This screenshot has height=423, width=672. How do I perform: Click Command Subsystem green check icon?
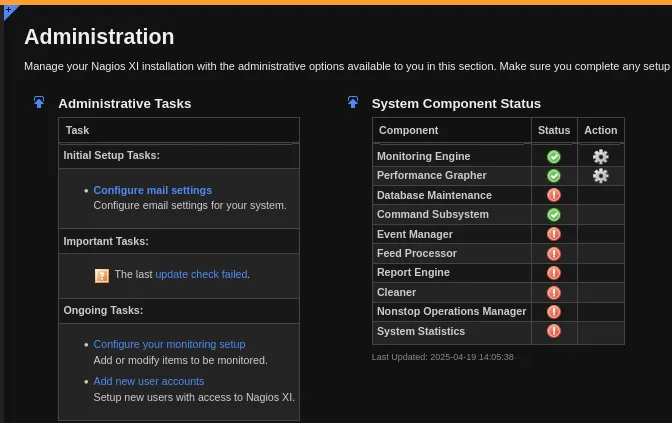pos(554,215)
